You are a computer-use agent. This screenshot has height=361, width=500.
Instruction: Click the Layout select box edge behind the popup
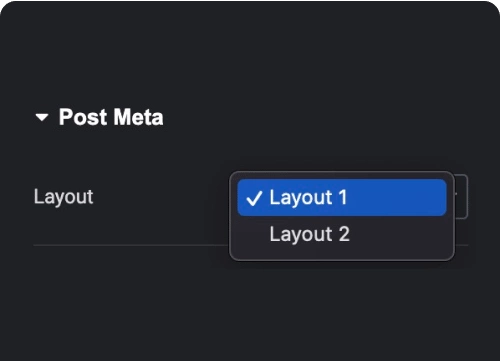462,196
